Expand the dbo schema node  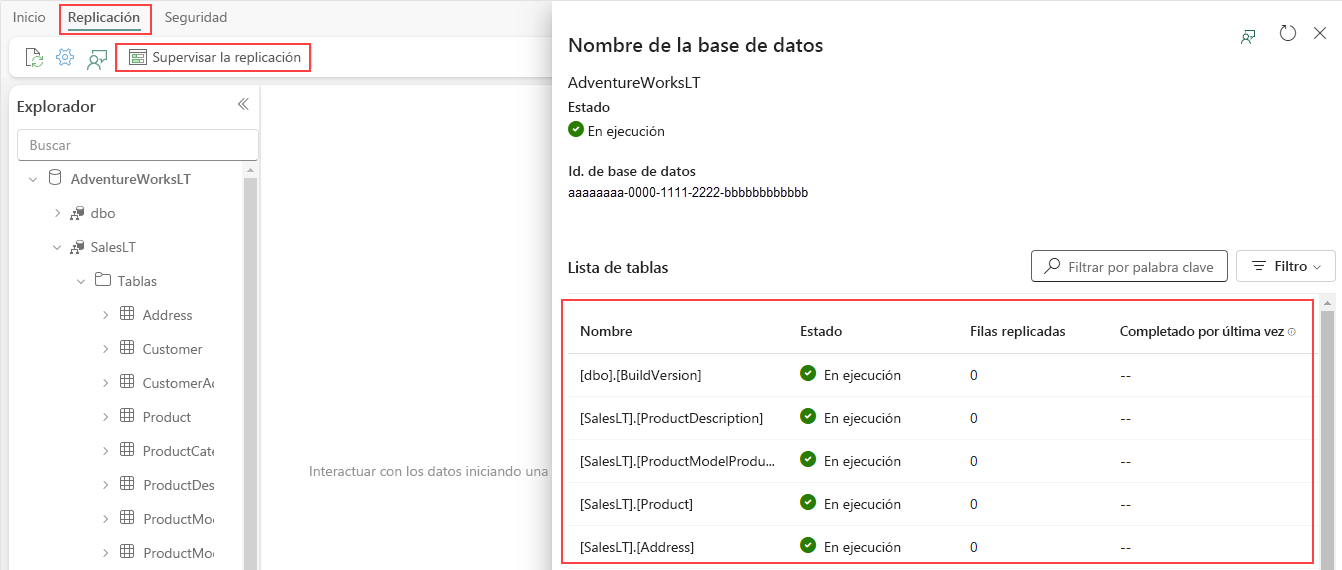[57, 213]
